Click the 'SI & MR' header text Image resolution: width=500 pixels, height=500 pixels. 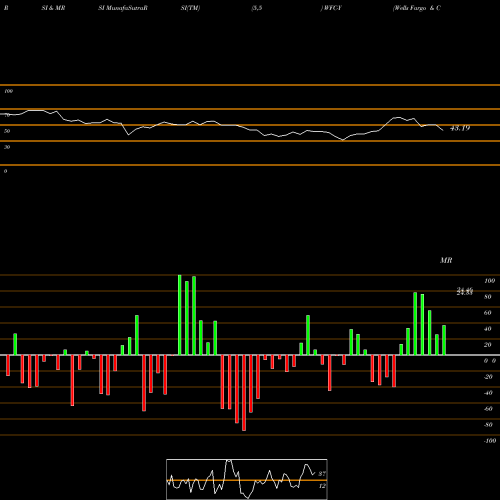pos(53,8)
